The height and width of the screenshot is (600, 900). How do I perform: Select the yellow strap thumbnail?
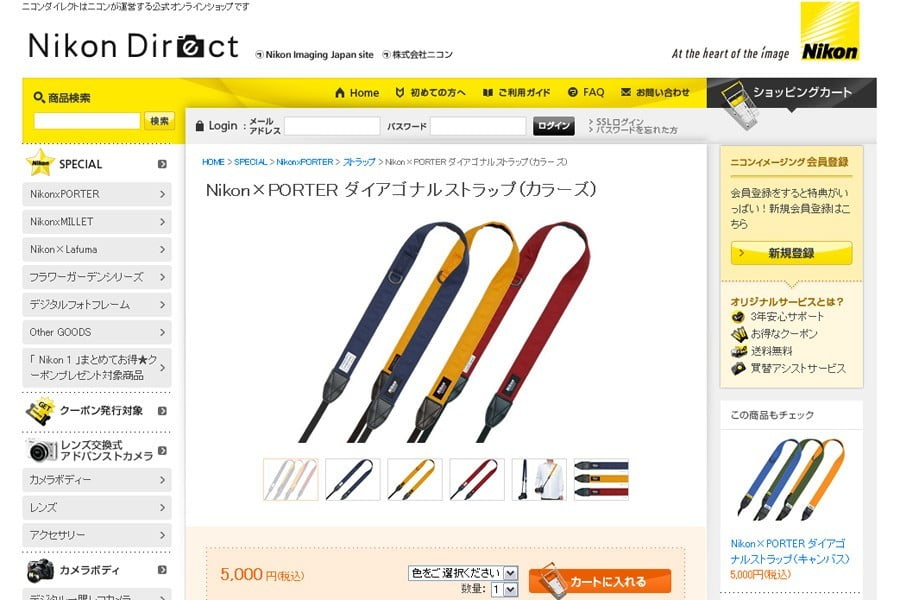[x=414, y=479]
